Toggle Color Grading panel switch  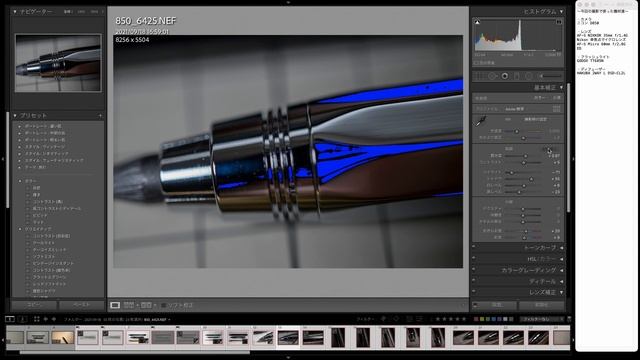474,269
